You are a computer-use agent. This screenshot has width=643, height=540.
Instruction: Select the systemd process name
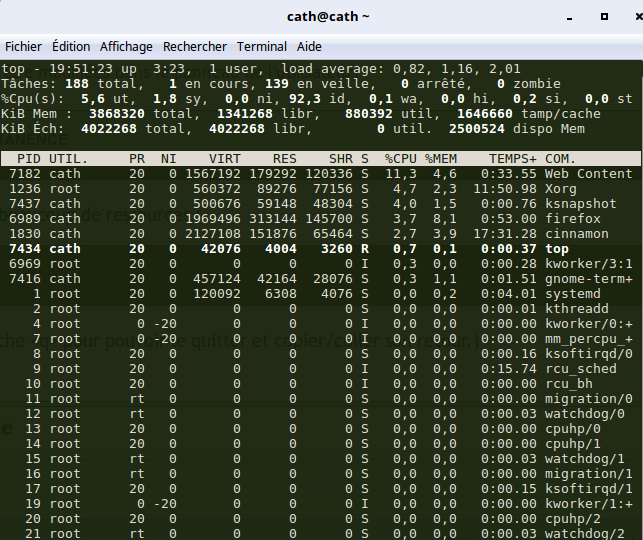pyautogui.click(x=572, y=294)
